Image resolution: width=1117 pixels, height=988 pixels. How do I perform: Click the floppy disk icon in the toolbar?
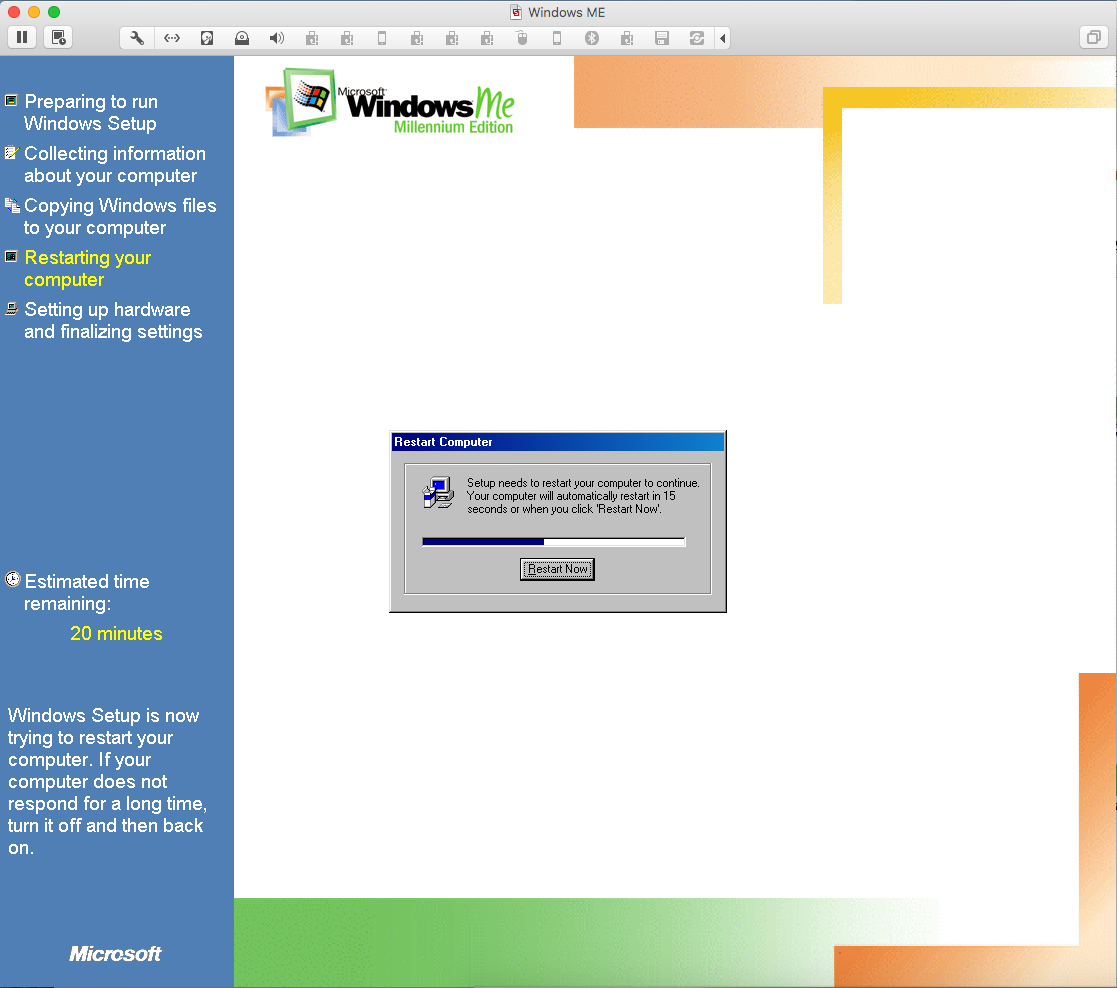tap(661, 38)
